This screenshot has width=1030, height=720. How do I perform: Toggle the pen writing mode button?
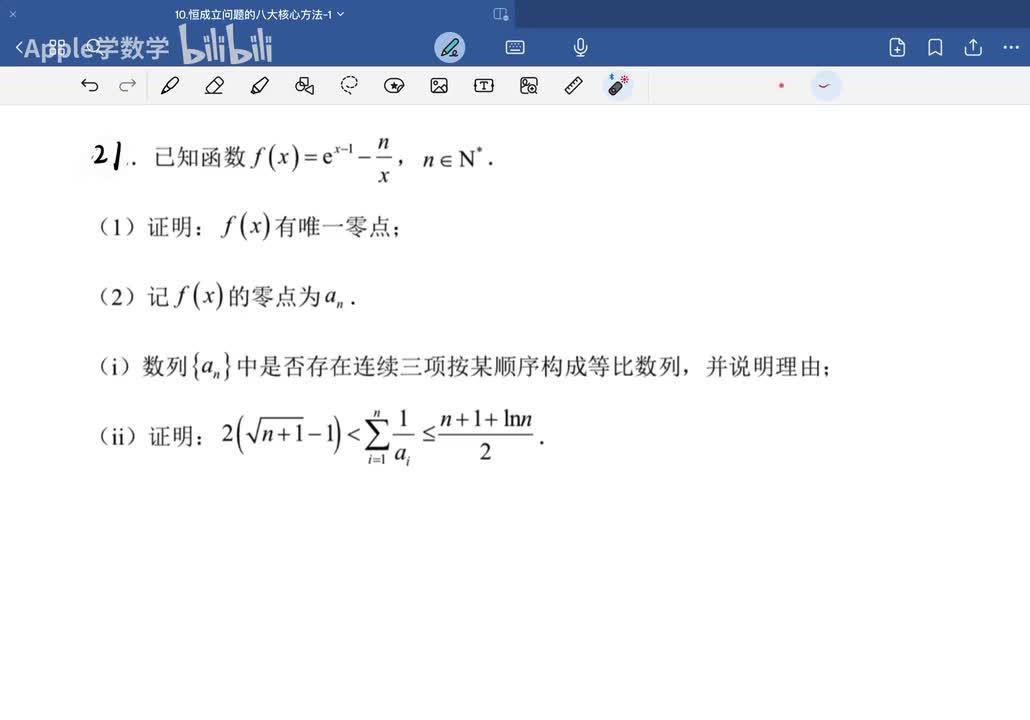pos(450,47)
